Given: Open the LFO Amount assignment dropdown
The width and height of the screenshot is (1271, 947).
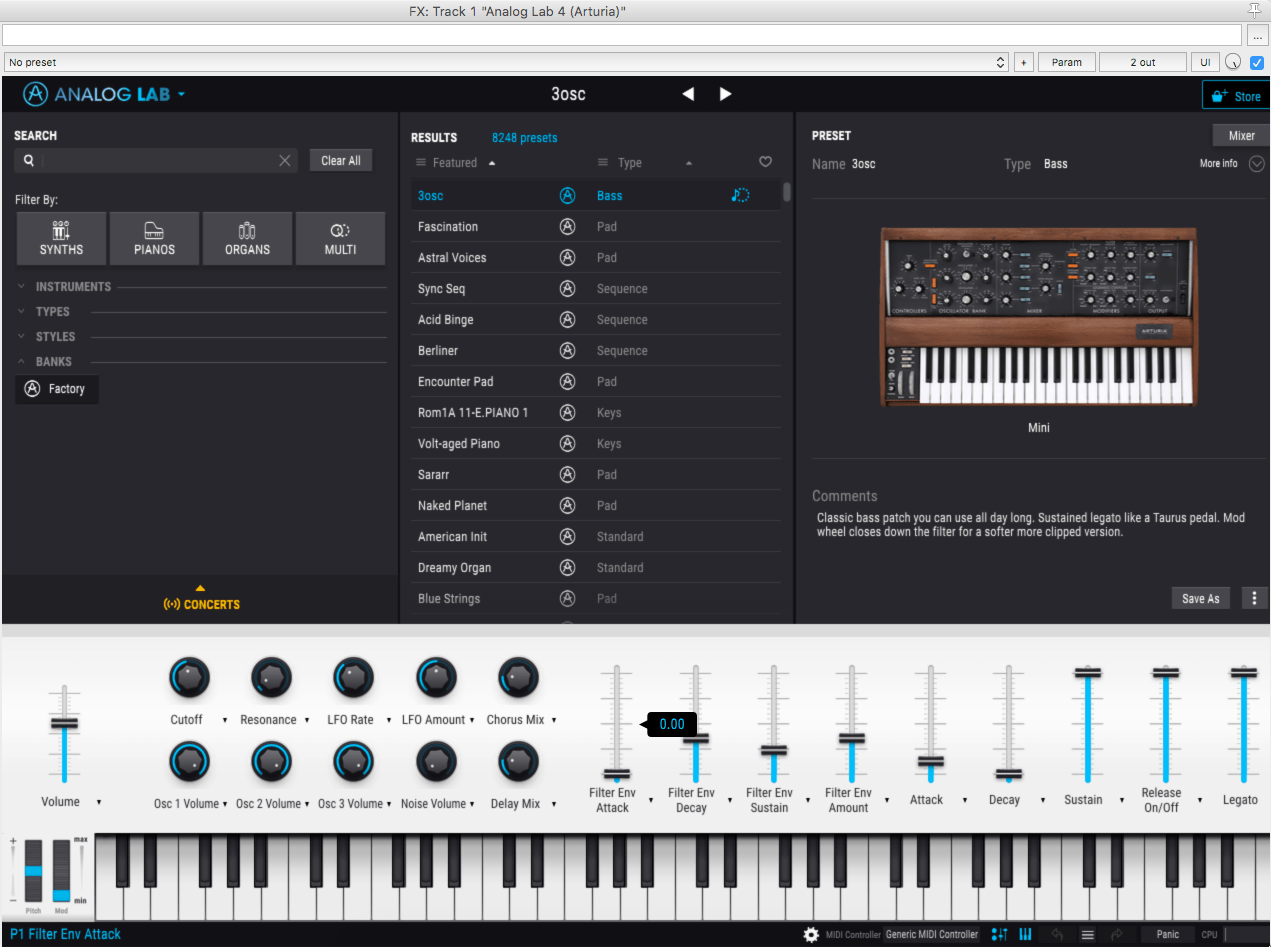Looking at the screenshot, I should [x=471, y=720].
